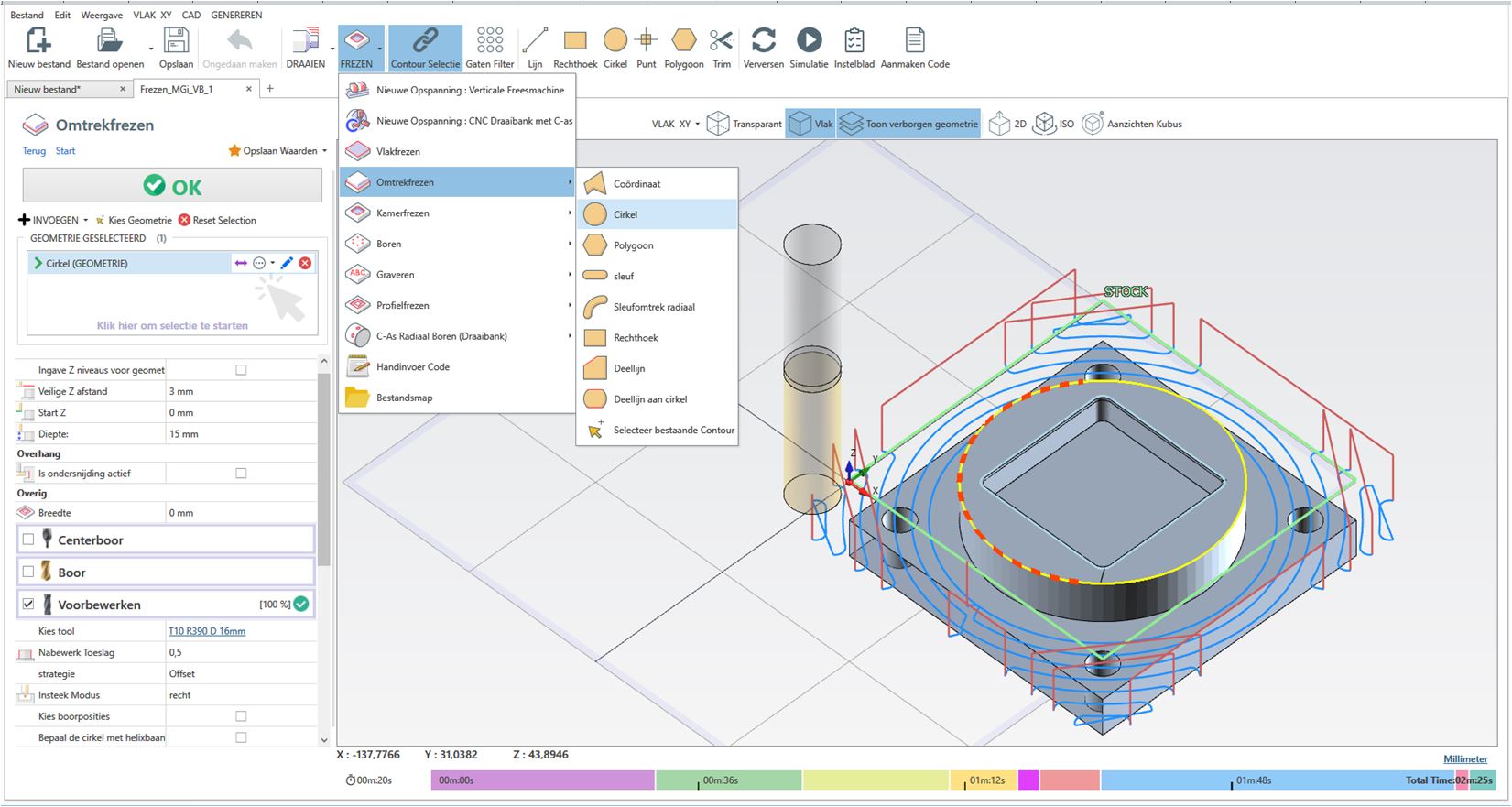Select the Polygoon drawing tool
1512x807 pixels.
point(683,41)
